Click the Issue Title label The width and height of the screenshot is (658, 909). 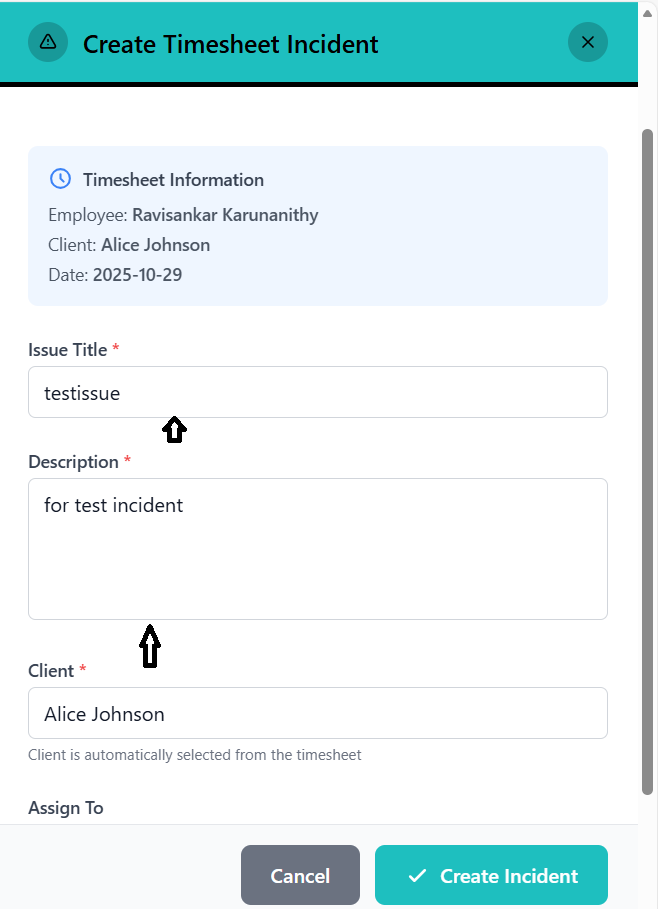[67, 350]
